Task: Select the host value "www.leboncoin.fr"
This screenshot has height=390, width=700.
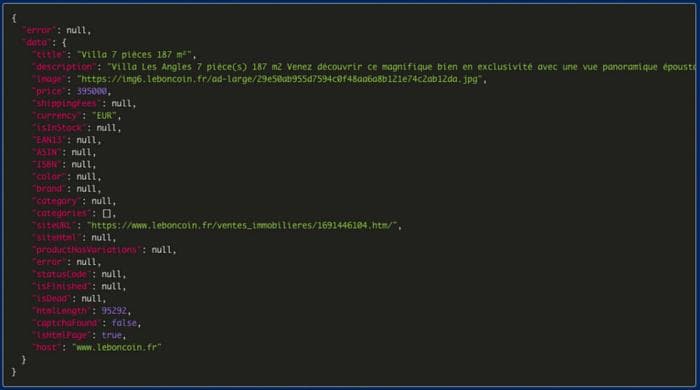Action: [117, 347]
